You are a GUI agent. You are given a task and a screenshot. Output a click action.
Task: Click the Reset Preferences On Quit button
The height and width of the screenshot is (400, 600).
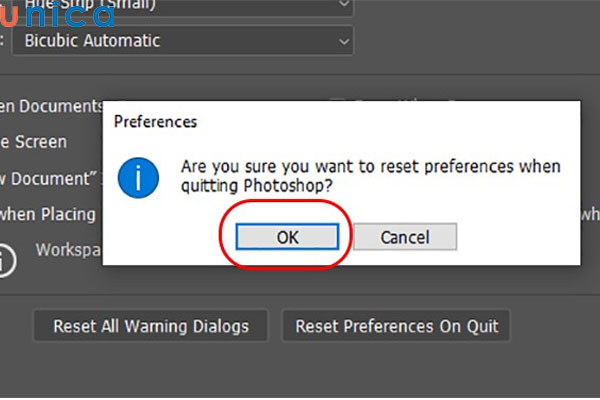click(397, 326)
